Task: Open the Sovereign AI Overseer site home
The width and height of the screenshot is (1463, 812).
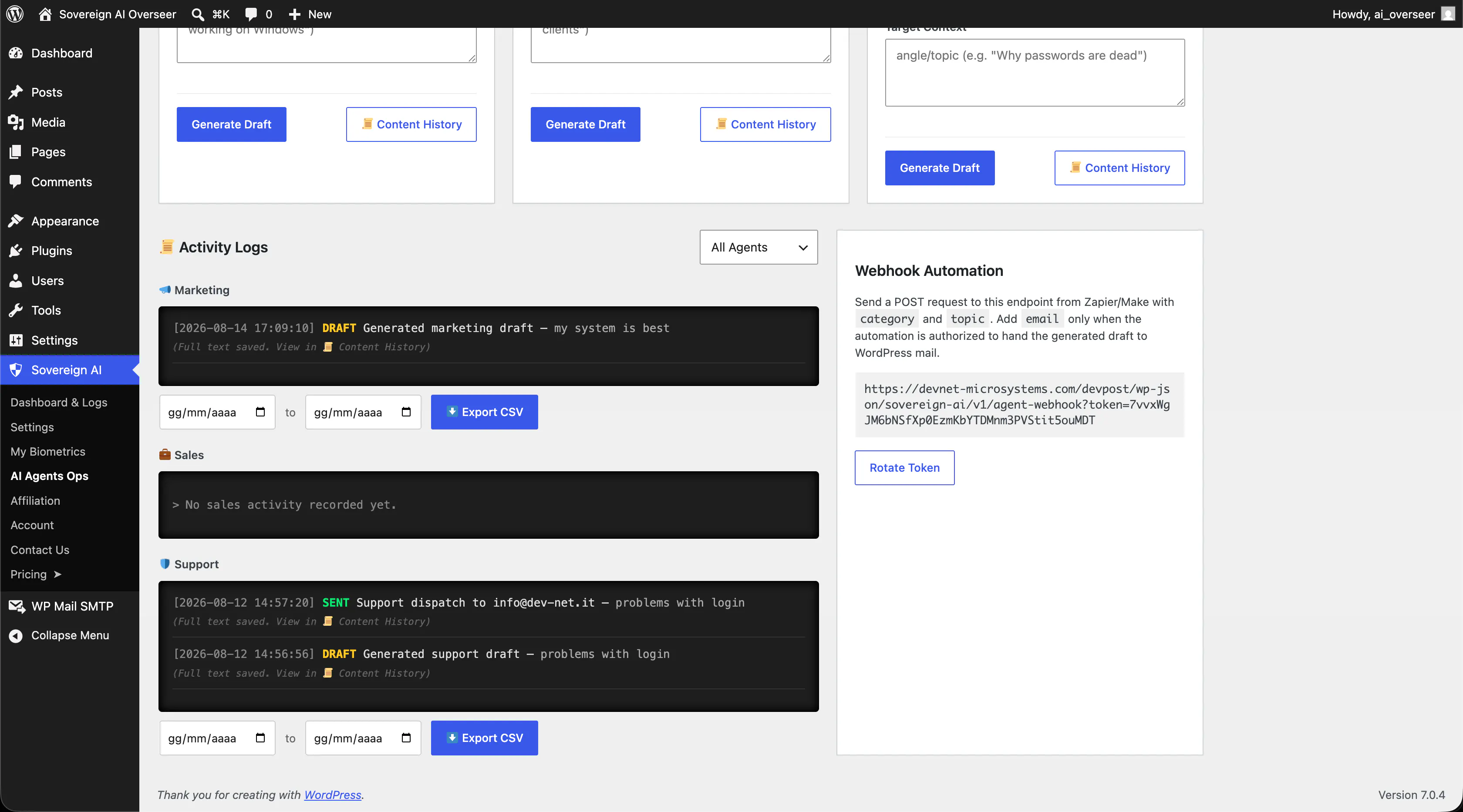Action: tap(108, 14)
